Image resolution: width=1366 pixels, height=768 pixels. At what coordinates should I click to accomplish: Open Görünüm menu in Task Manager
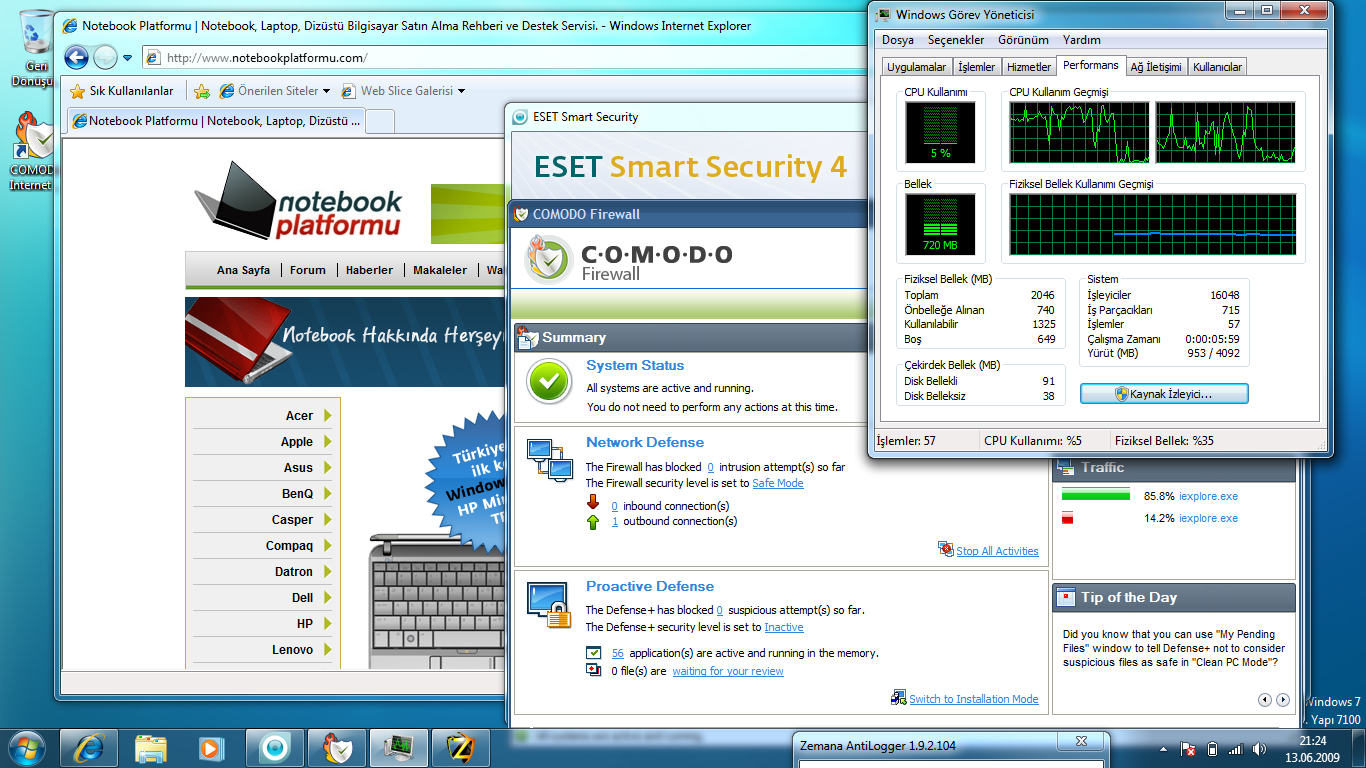[x=1023, y=40]
